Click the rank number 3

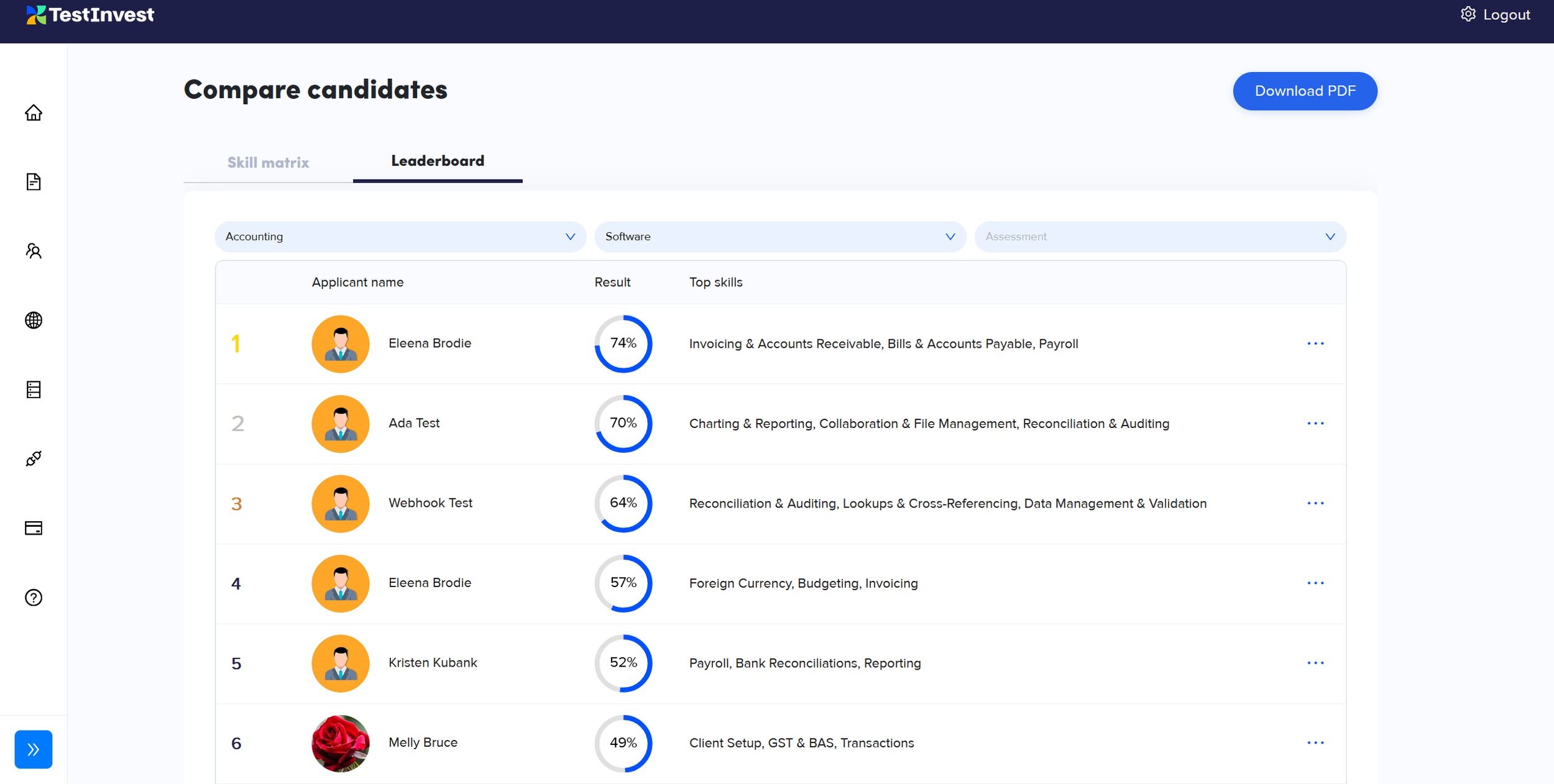click(x=236, y=504)
